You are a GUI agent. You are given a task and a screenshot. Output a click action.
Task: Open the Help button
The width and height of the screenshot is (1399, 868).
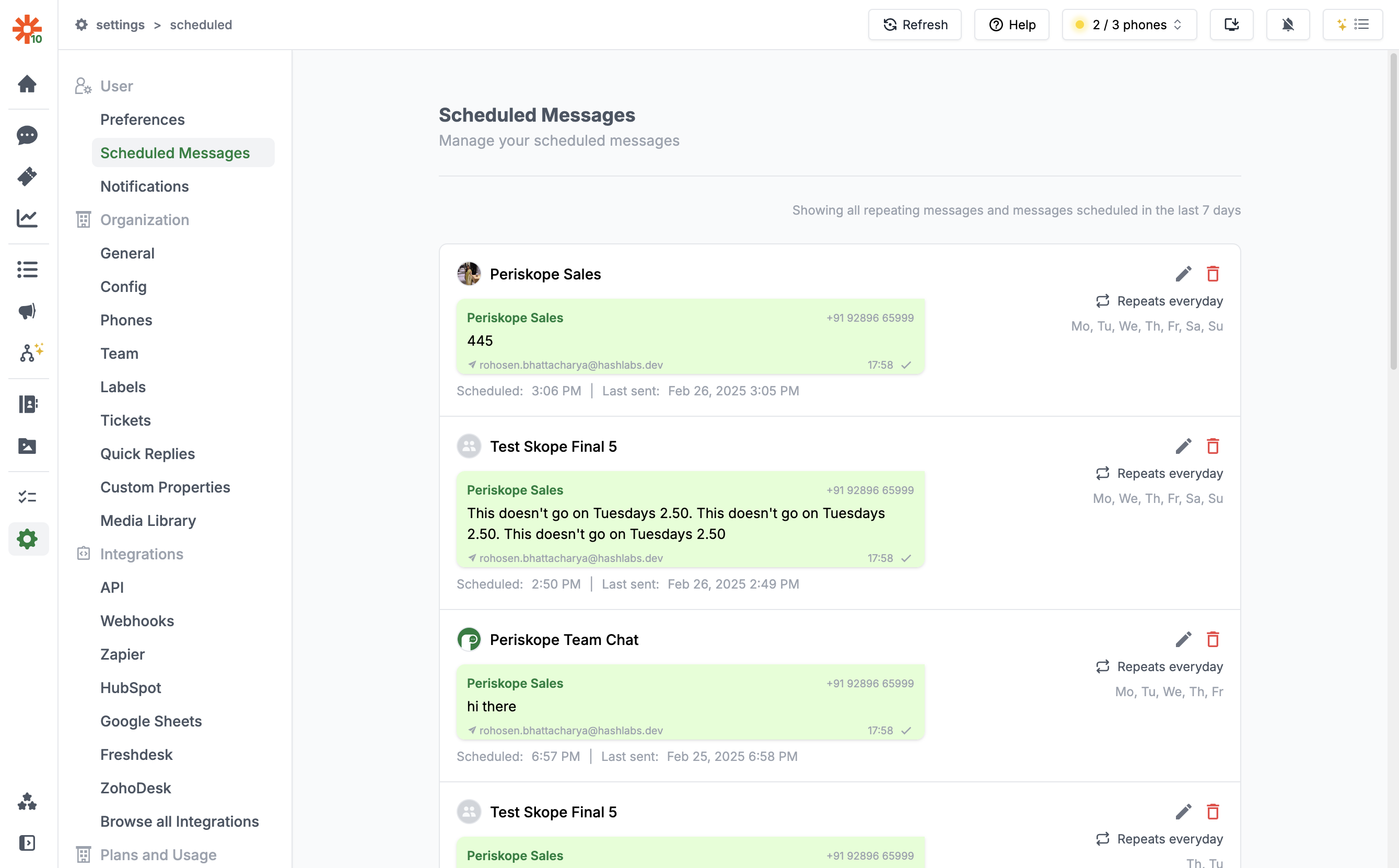click(1011, 25)
